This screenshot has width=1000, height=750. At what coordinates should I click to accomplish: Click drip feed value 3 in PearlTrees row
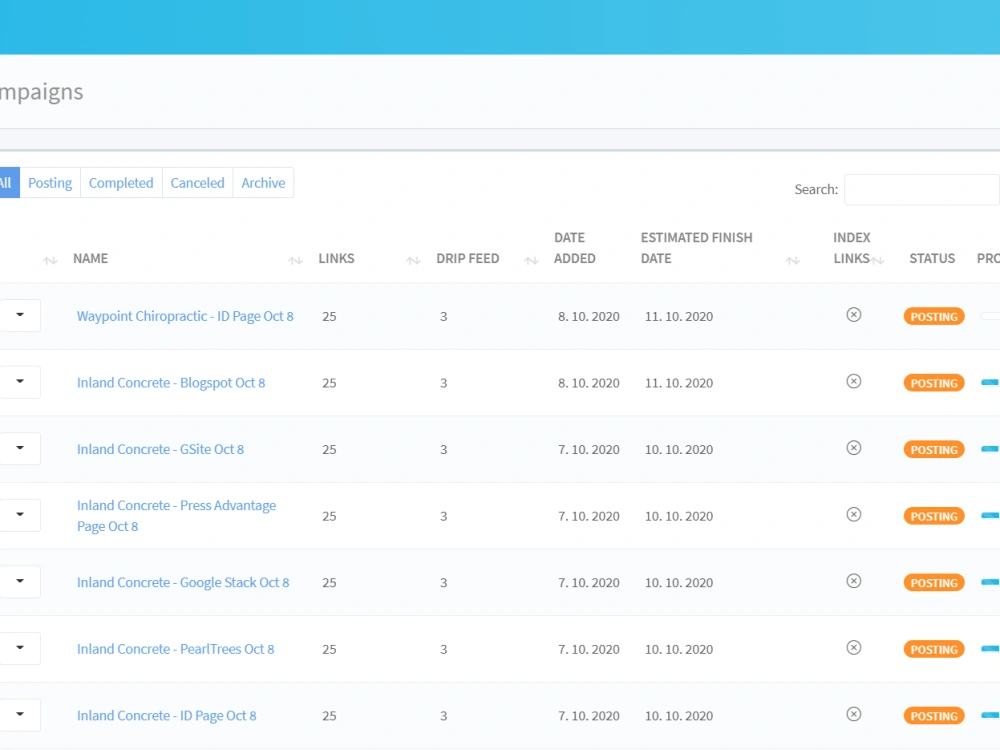click(443, 649)
